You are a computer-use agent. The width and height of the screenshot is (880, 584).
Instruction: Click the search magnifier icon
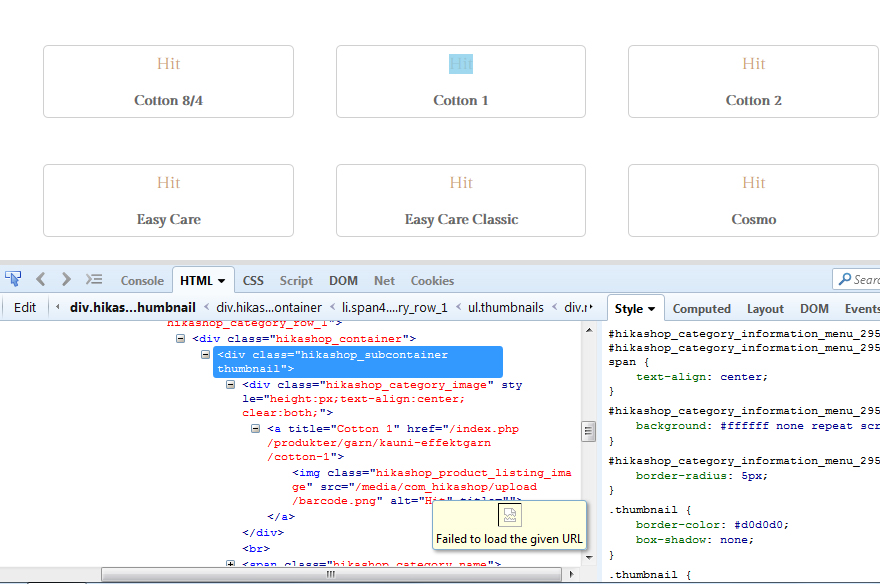point(845,280)
